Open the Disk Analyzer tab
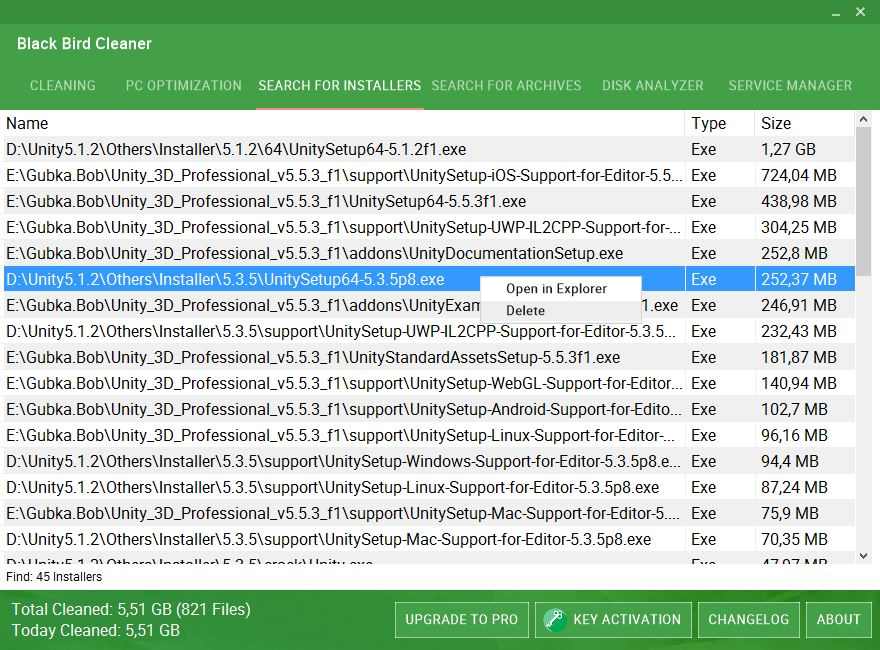Viewport: 880px width, 650px height. pos(652,86)
